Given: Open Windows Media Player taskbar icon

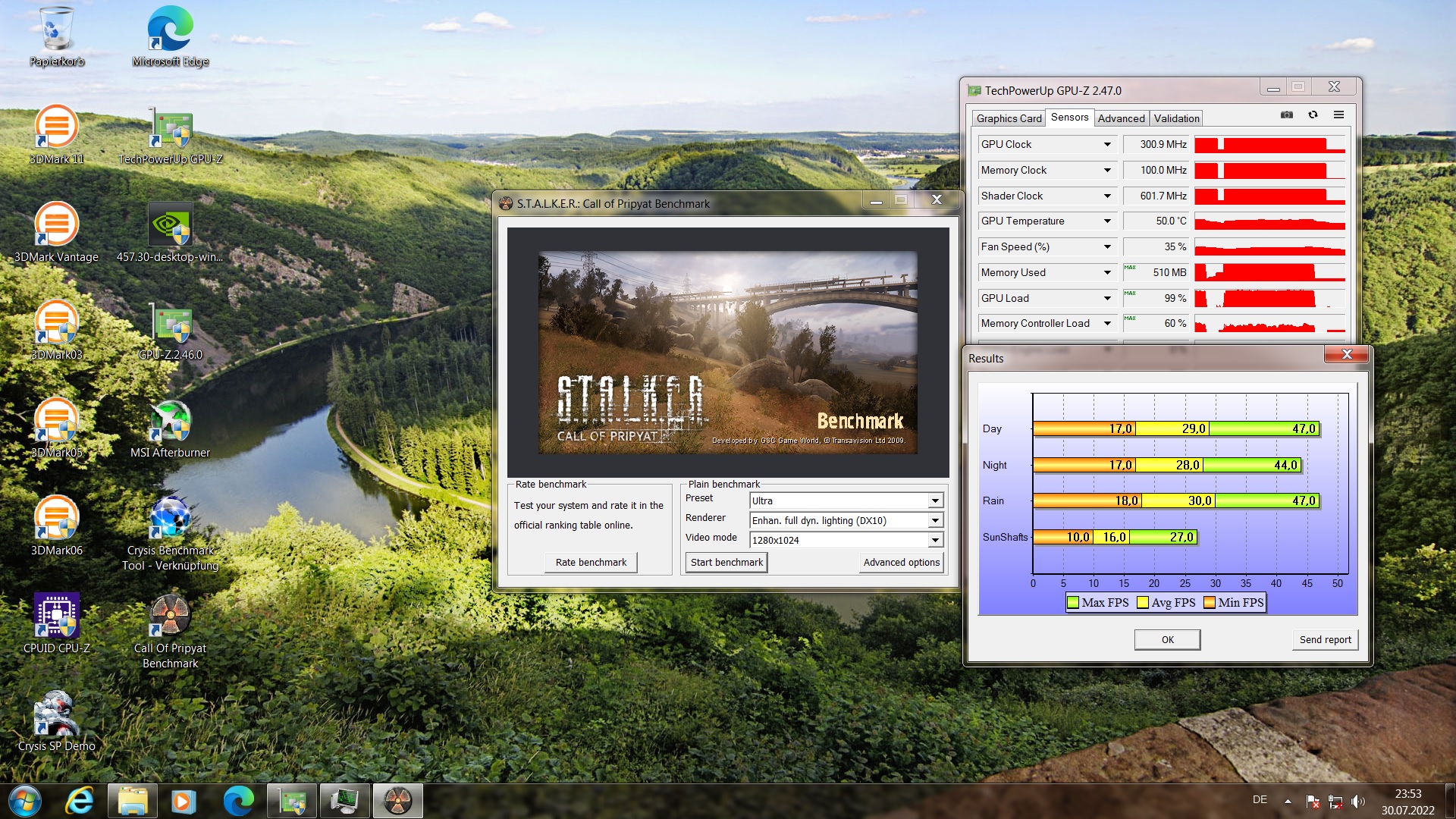Looking at the screenshot, I should 183,801.
